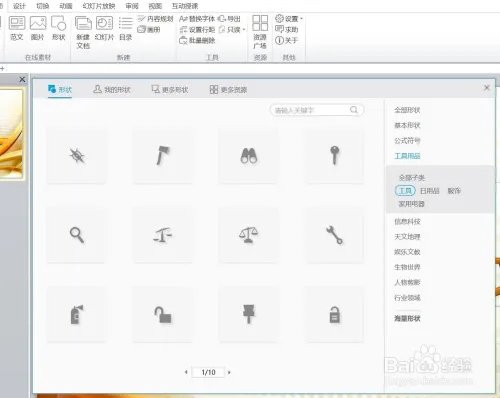Open the 只读 dropdown

(232, 30)
